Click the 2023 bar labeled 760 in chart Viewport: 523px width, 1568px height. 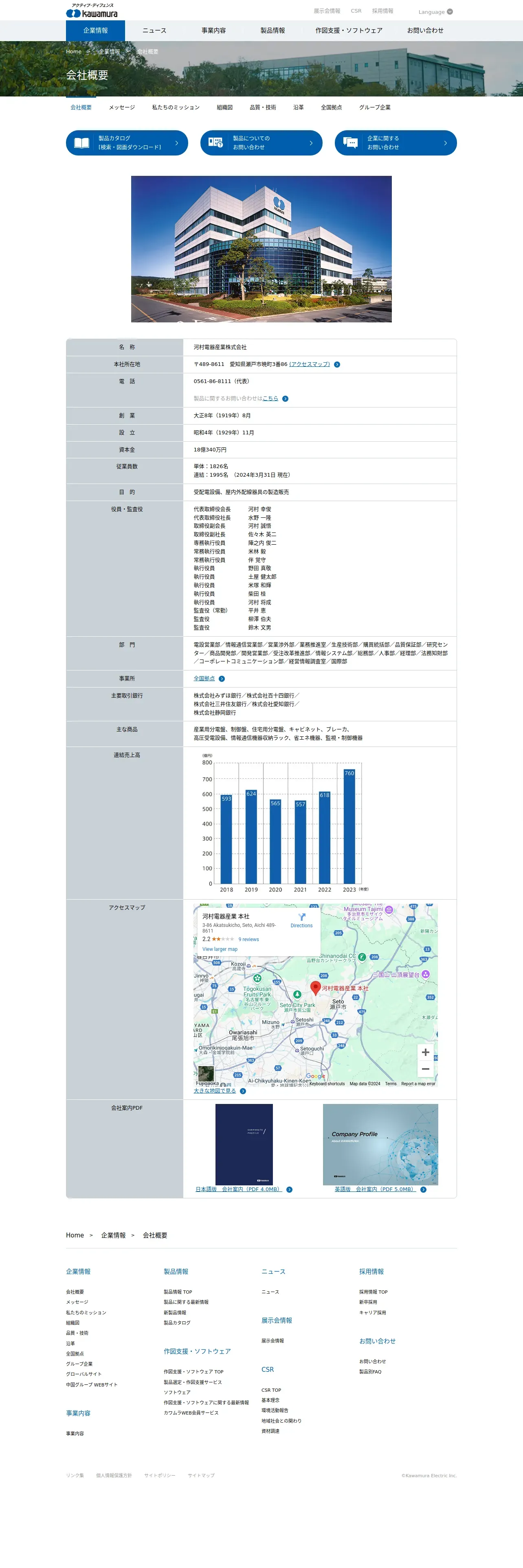[x=349, y=826]
